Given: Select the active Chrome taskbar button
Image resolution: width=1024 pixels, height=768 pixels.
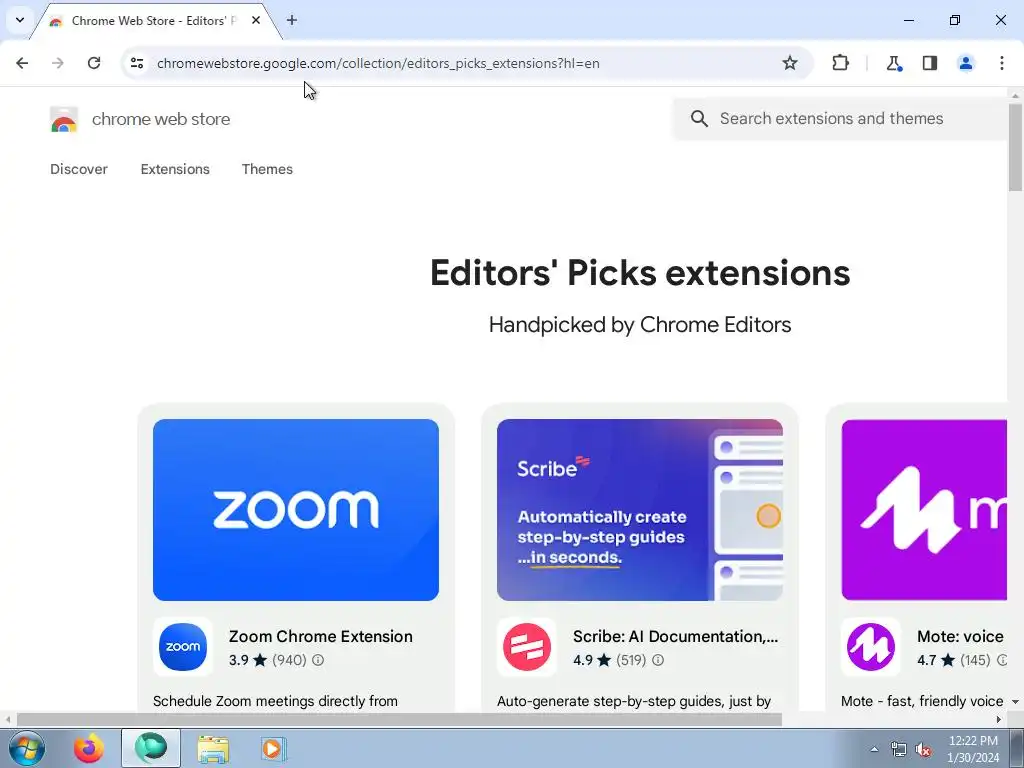Looking at the screenshot, I should (151, 748).
